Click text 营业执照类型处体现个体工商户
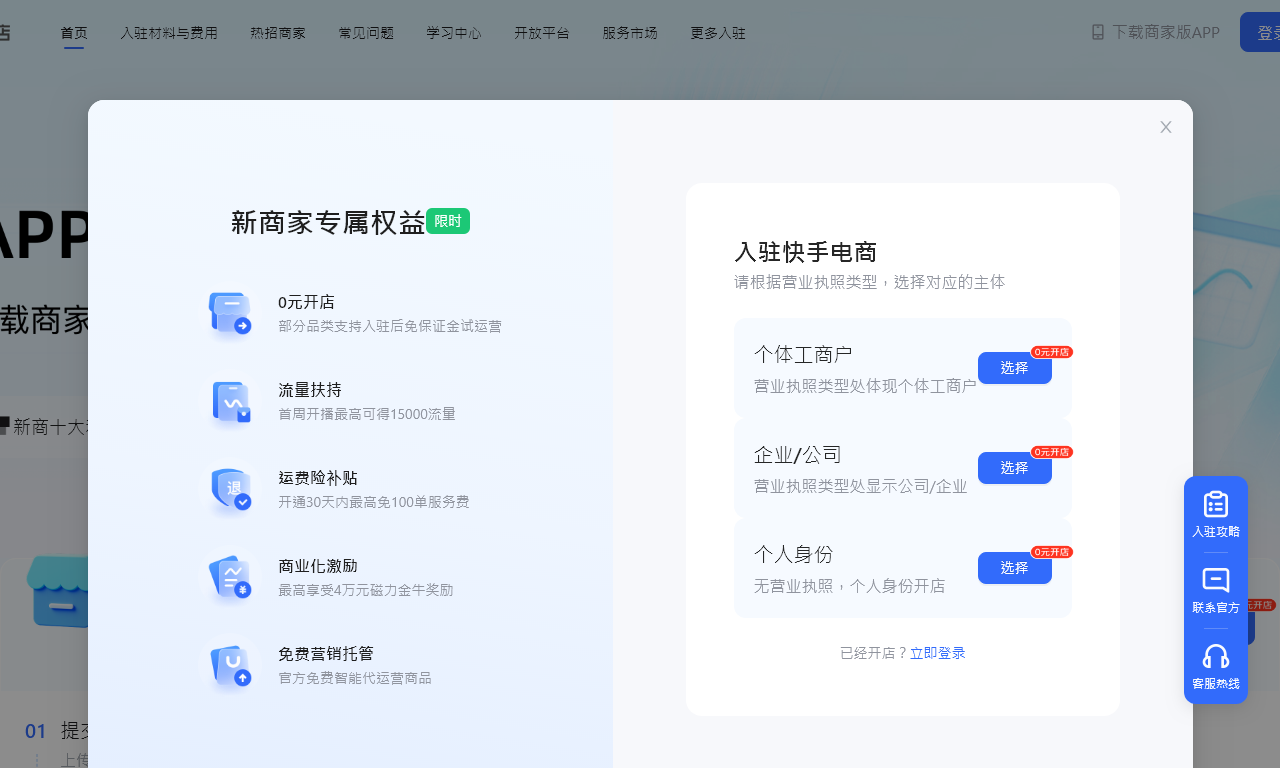The height and width of the screenshot is (768, 1280). [x=865, y=386]
